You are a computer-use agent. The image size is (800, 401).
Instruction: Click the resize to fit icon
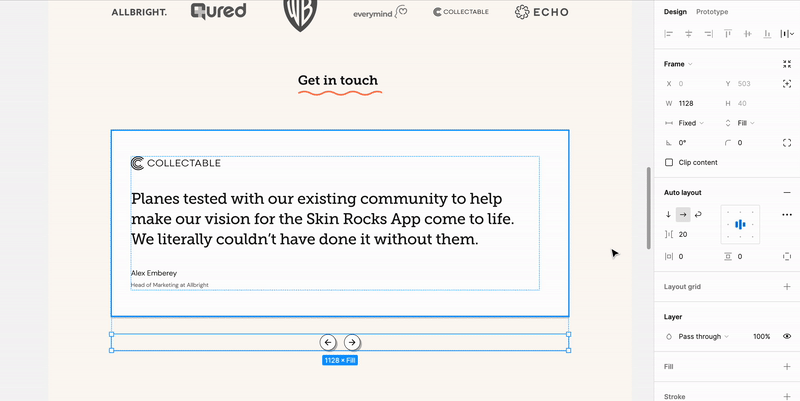click(787, 64)
